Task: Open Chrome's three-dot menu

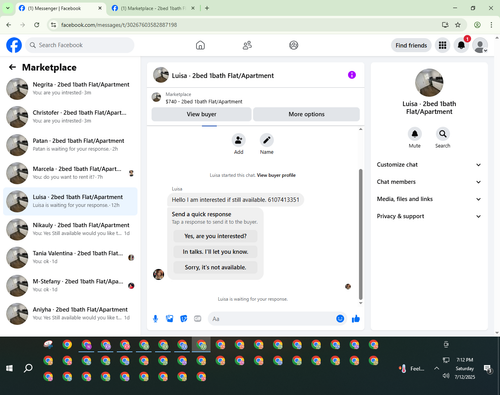Action: (x=491, y=25)
